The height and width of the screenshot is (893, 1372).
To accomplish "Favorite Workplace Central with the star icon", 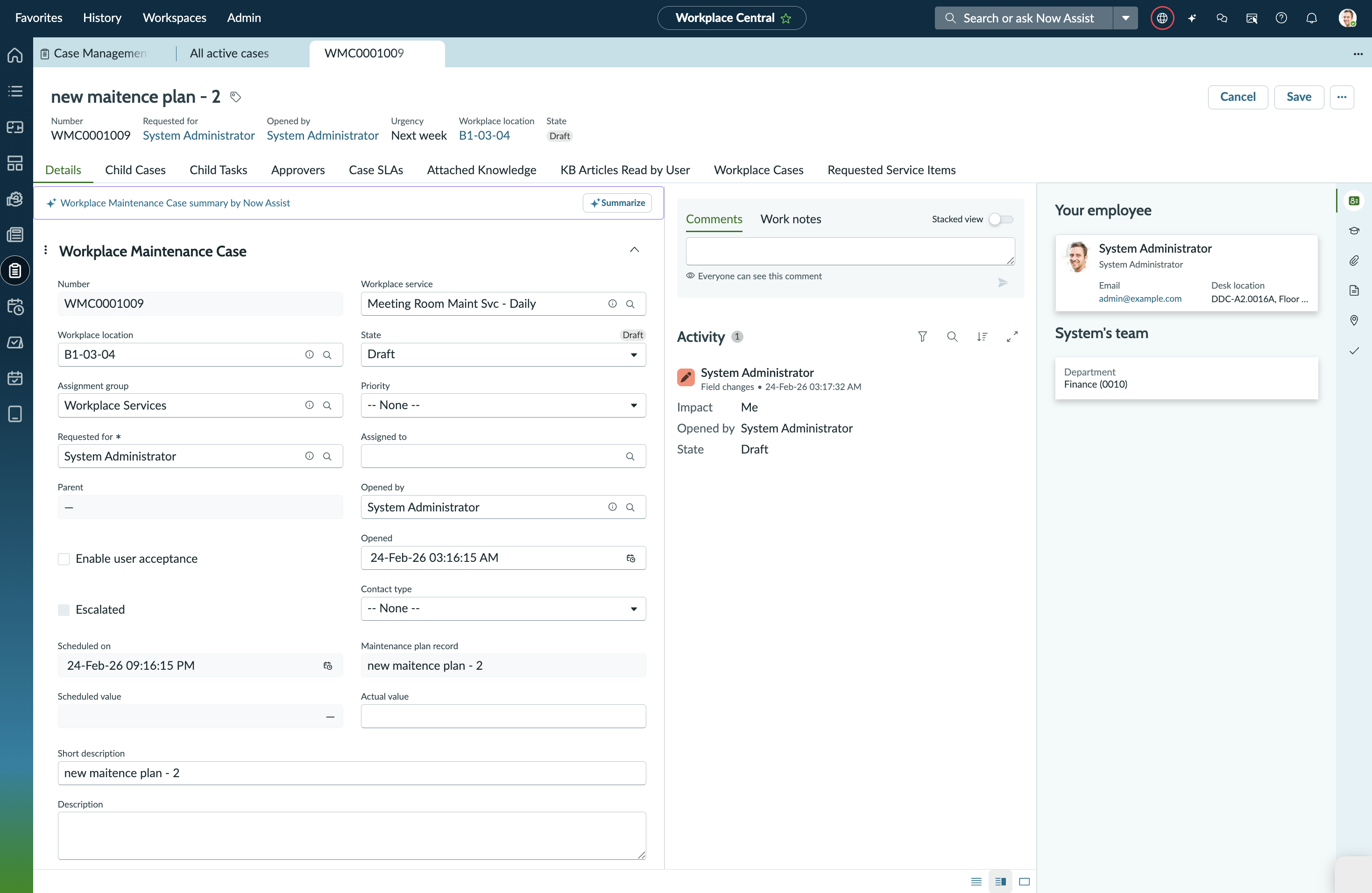I will 786,18.
